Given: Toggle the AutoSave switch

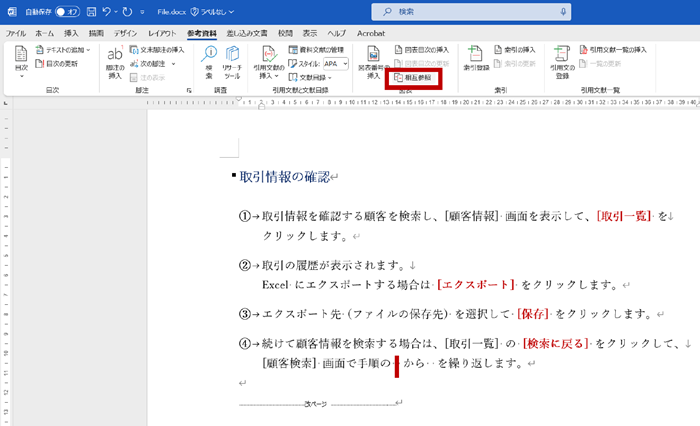Looking at the screenshot, I should pos(66,10).
